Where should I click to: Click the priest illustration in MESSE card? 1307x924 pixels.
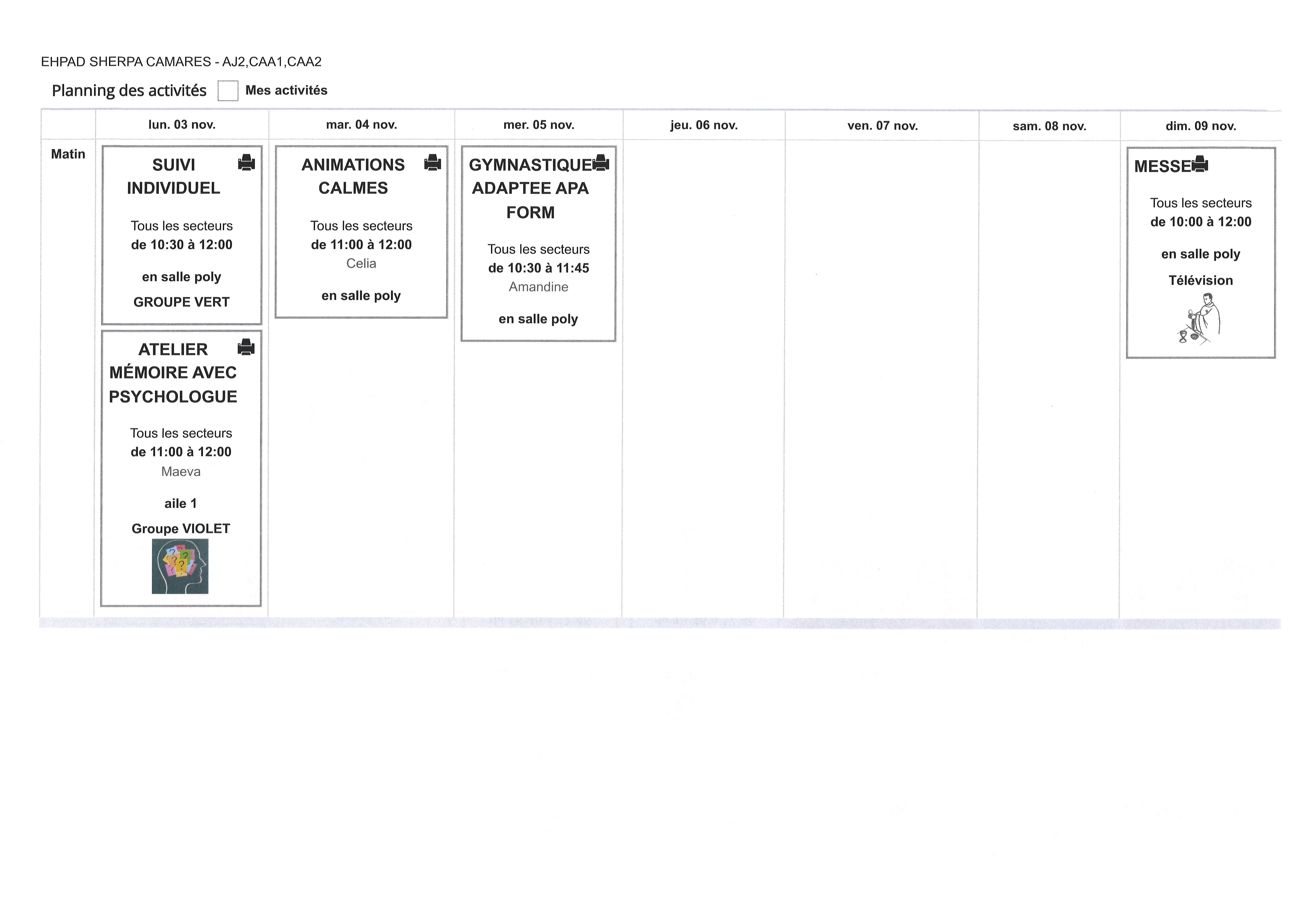click(1199, 319)
